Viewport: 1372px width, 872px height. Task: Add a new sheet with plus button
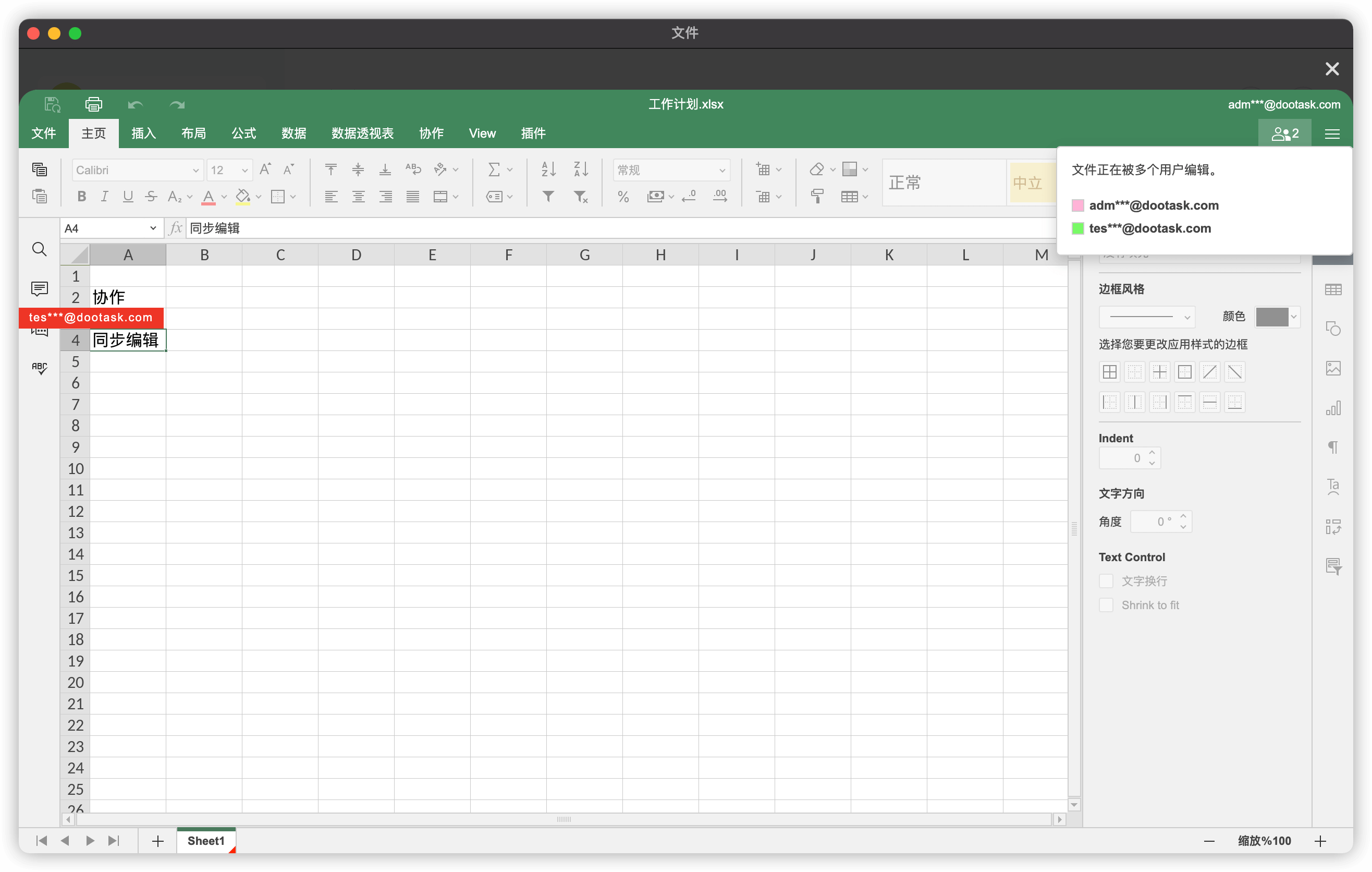(158, 841)
